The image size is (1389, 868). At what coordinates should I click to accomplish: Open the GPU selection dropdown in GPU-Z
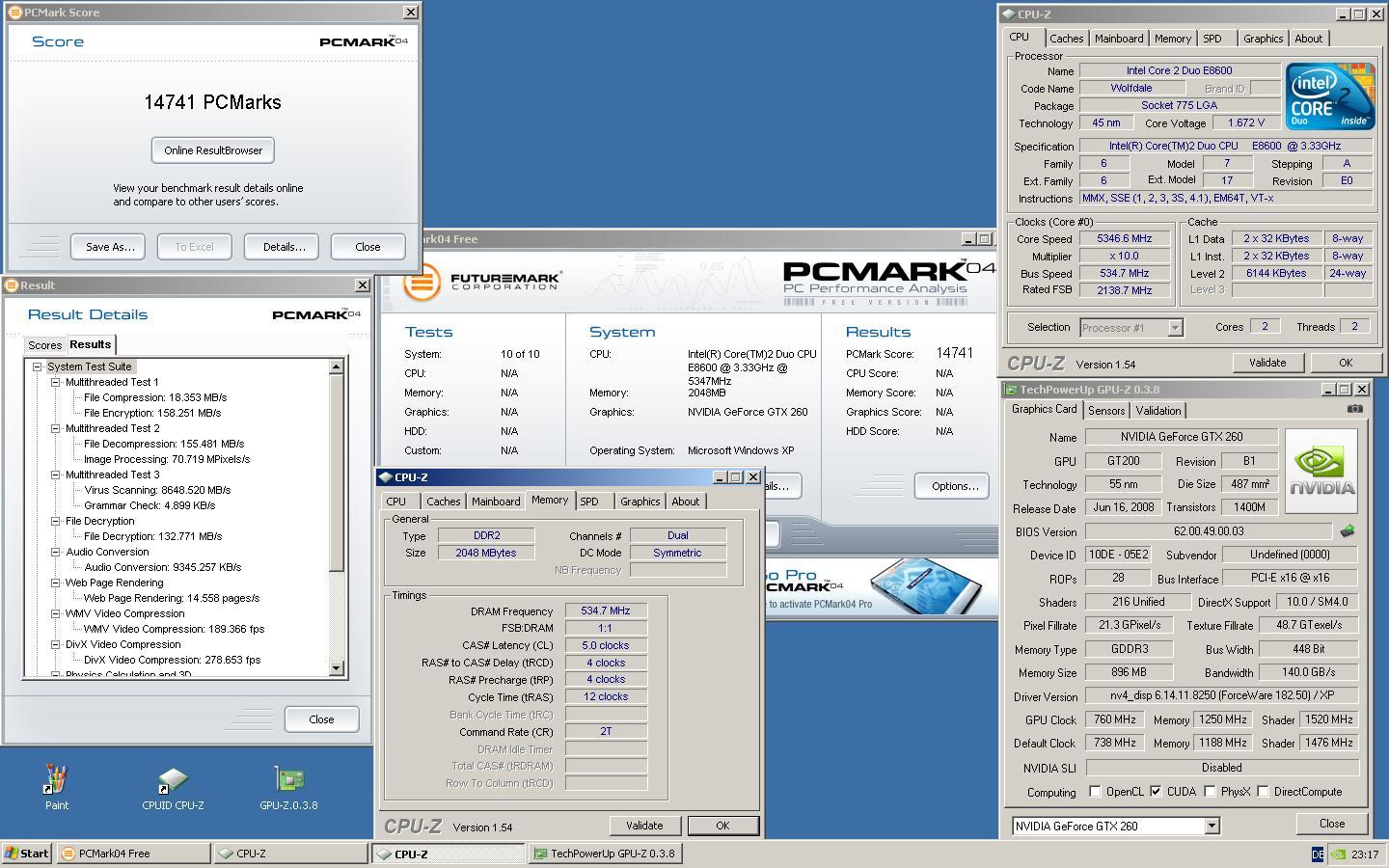[x=1212, y=827]
